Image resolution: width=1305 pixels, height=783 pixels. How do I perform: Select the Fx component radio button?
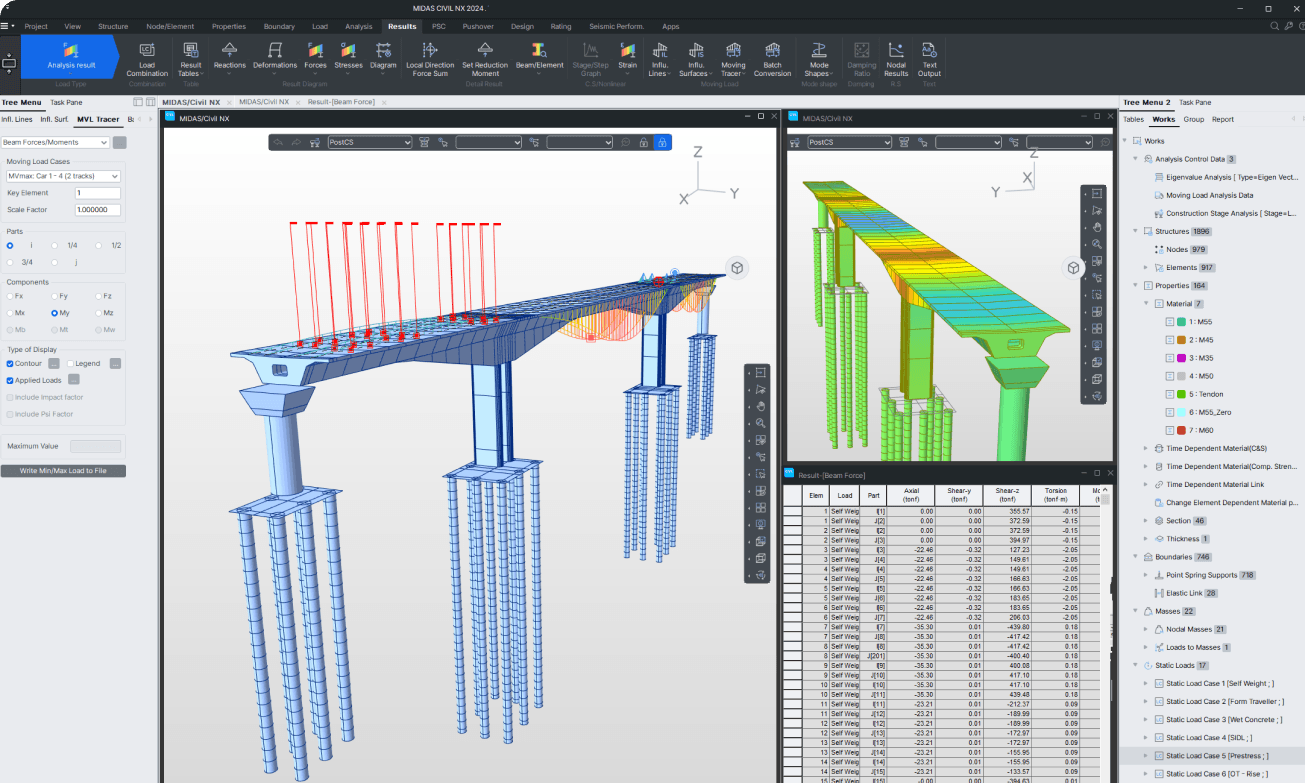pyautogui.click(x=10, y=296)
